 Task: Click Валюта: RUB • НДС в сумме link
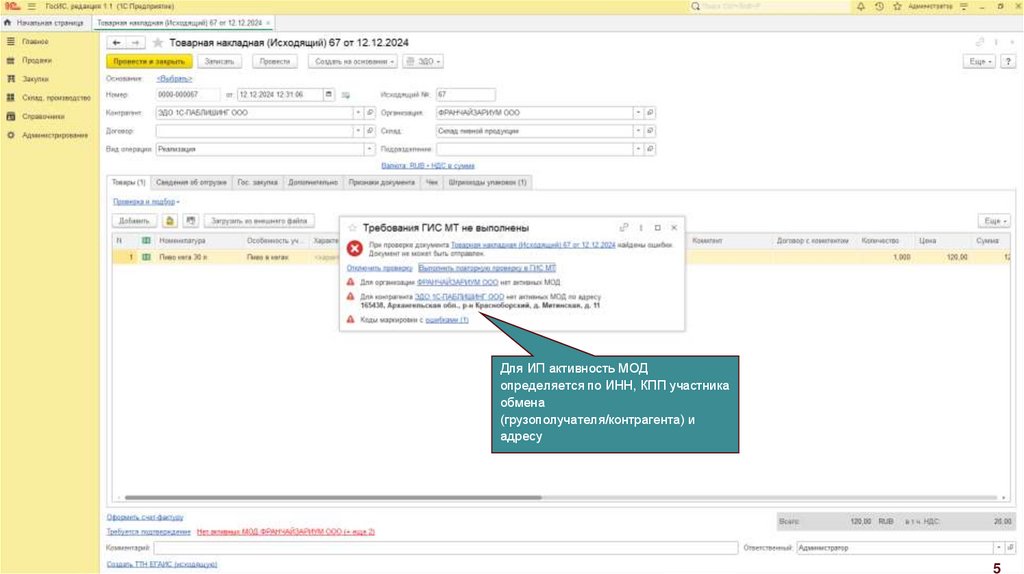click(428, 166)
